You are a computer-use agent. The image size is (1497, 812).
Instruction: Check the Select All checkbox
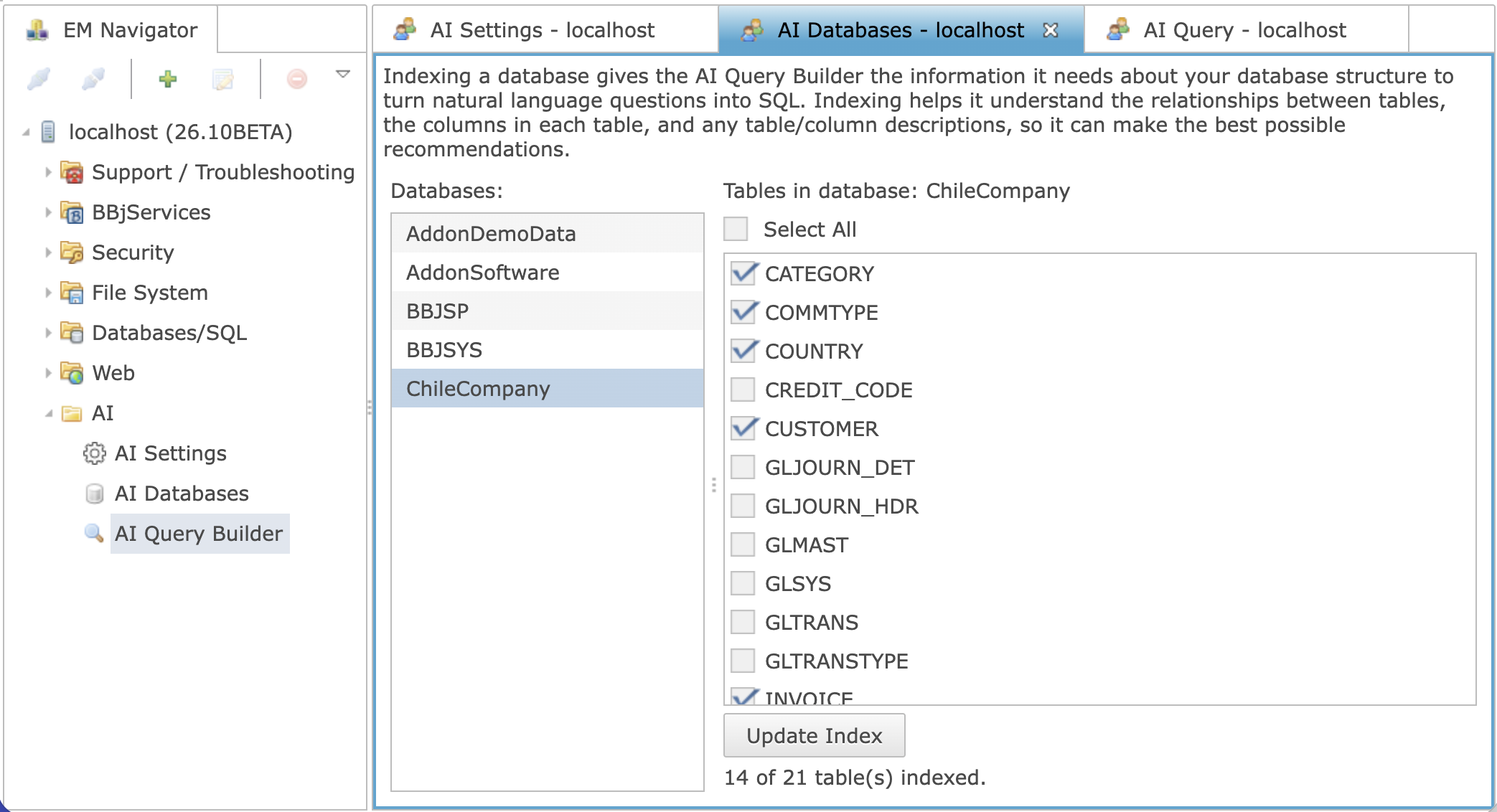click(x=736, y=230)
